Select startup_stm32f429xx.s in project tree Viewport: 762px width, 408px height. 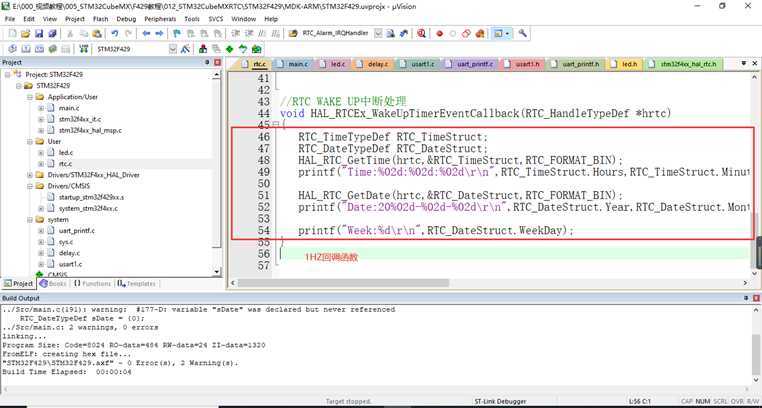point(91,197)
